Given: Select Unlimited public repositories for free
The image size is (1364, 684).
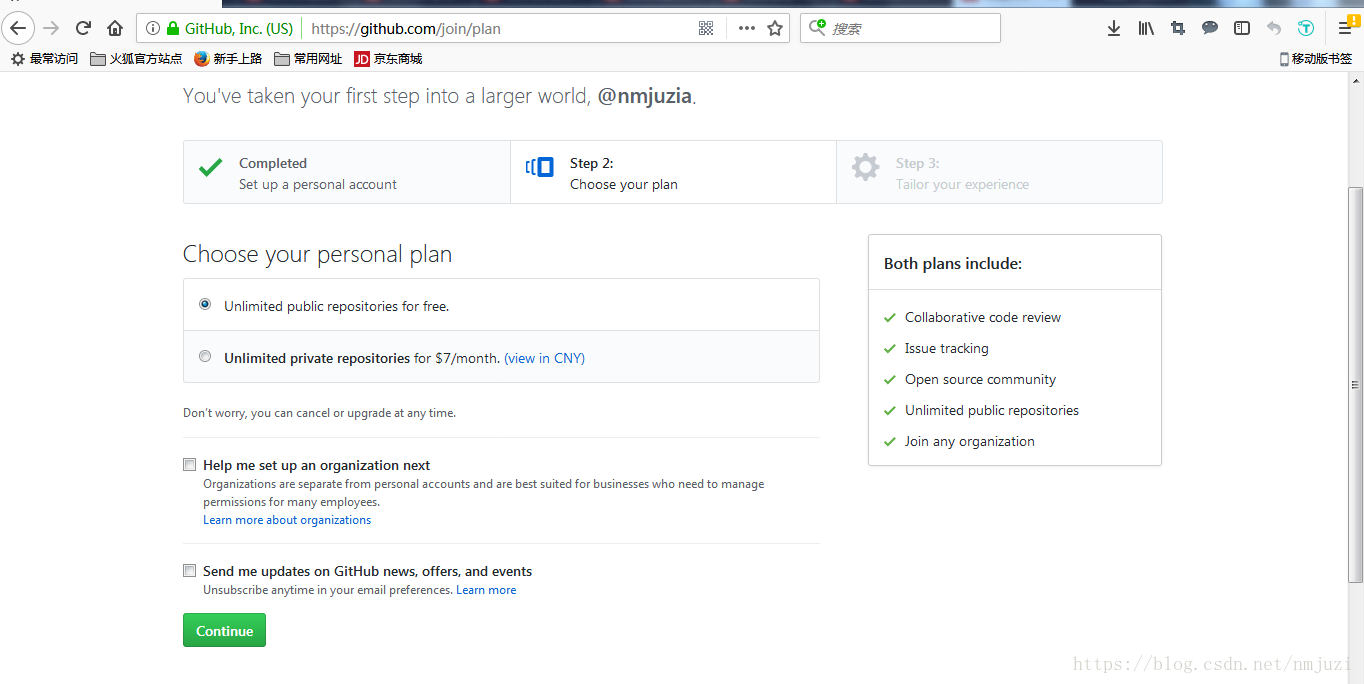Looking at the screenshot, I should click(205, 304).
